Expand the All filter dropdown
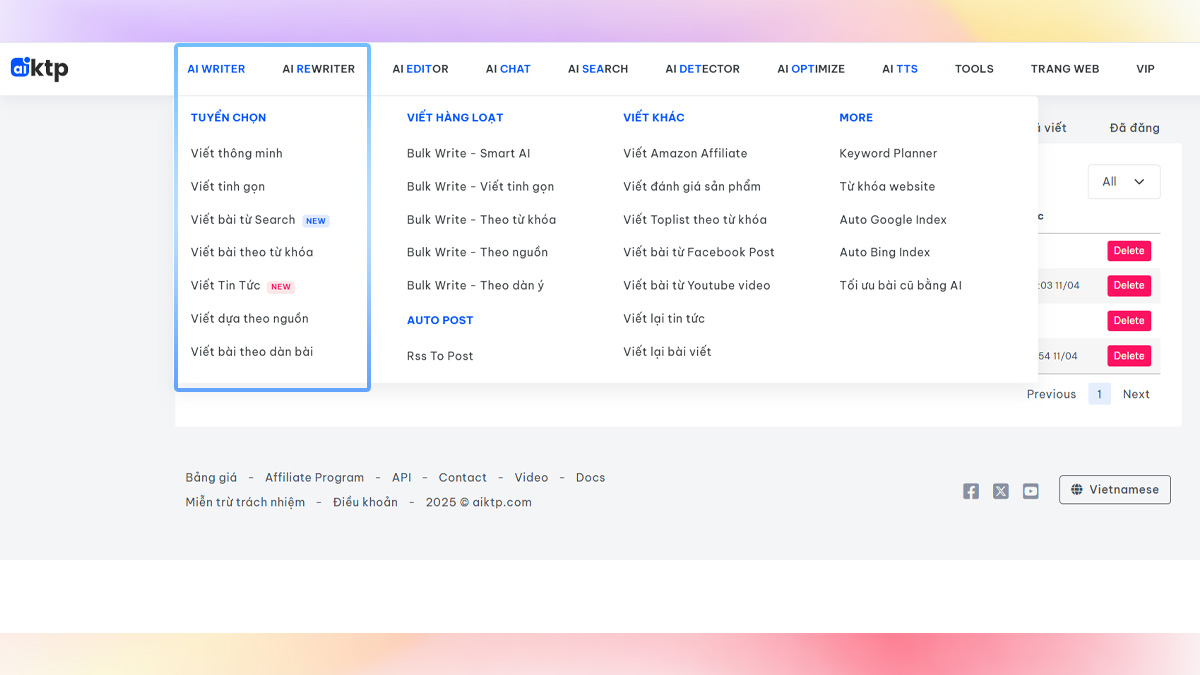The height and width of the screenshot is (675, 1200). pos(1123,182)
